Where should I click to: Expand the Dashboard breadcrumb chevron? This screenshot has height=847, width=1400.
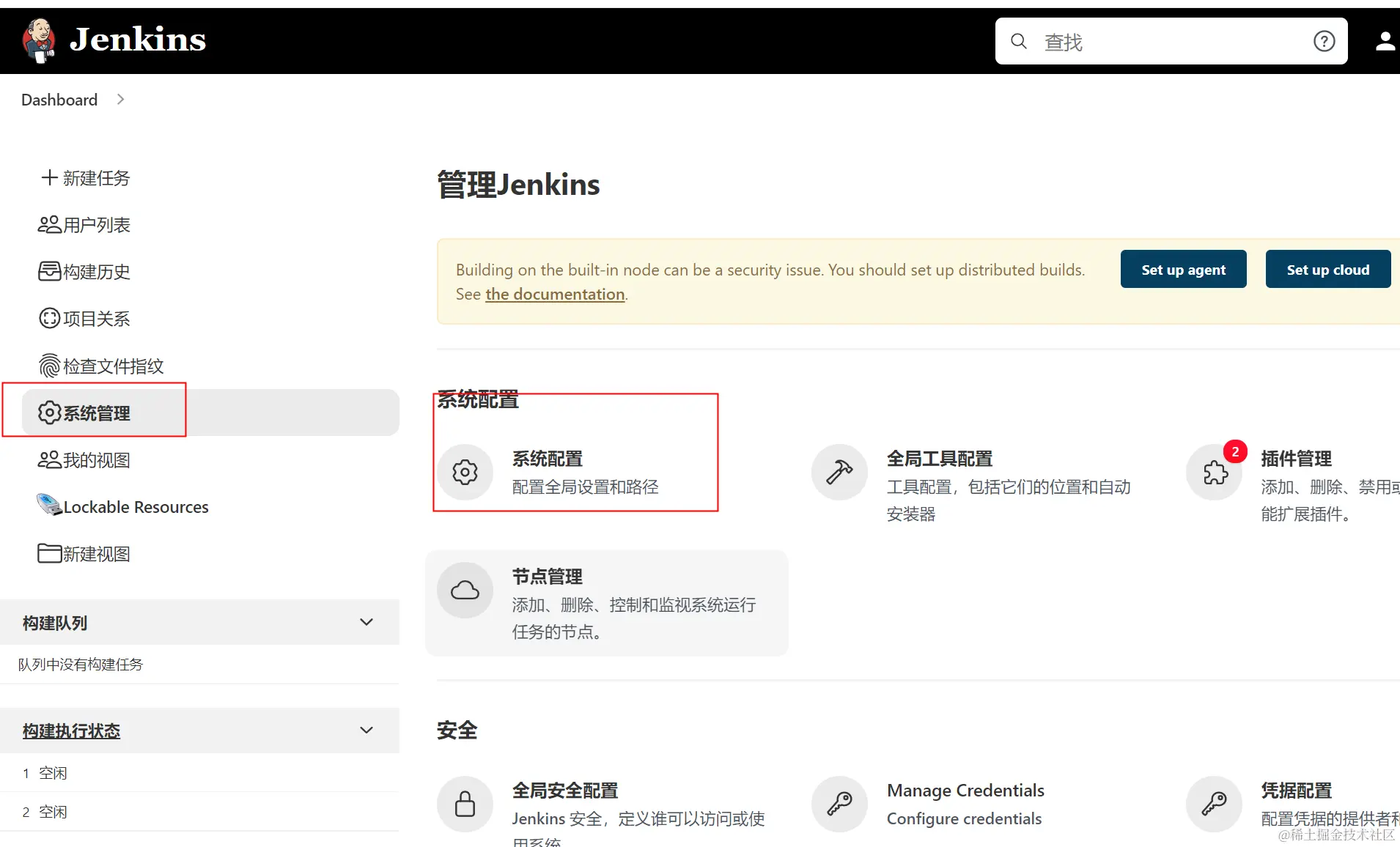121,99
